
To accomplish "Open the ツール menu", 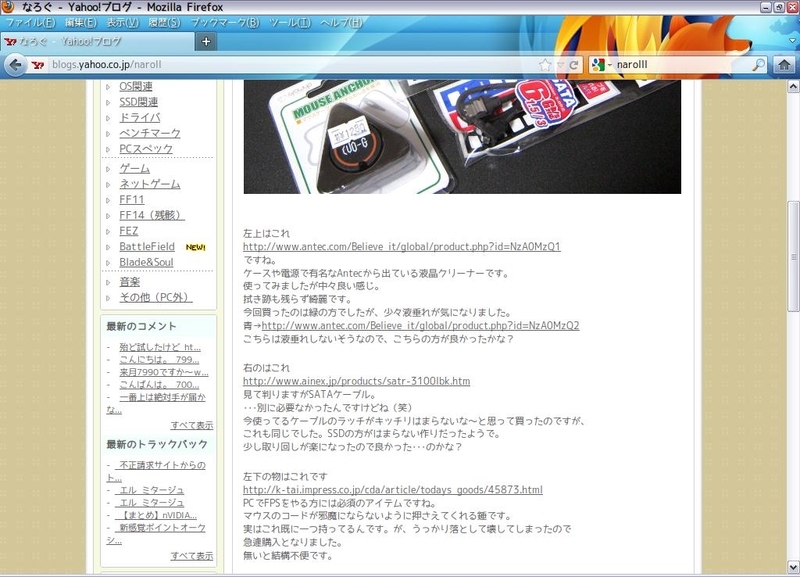I will pos(290,22).
